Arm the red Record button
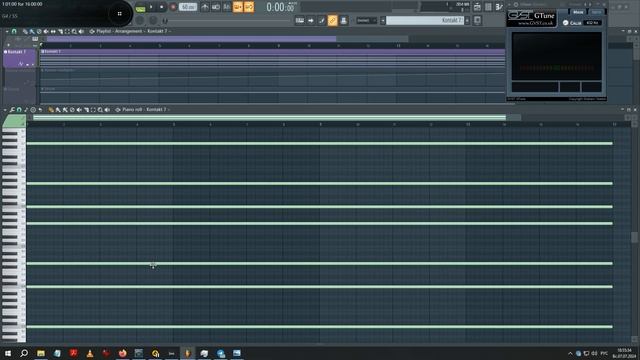This screenshot has width=640, height=360. [173, 7]
